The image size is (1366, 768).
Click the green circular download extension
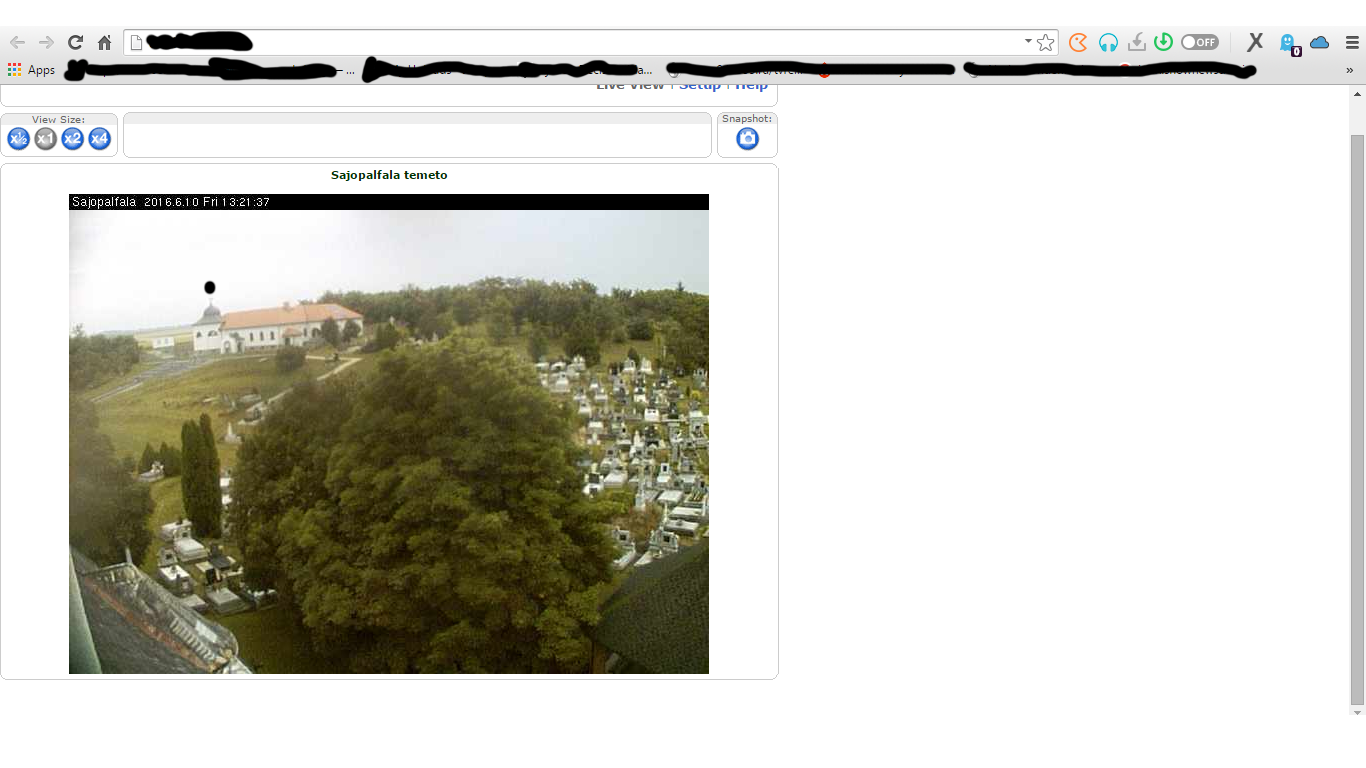1163,42
